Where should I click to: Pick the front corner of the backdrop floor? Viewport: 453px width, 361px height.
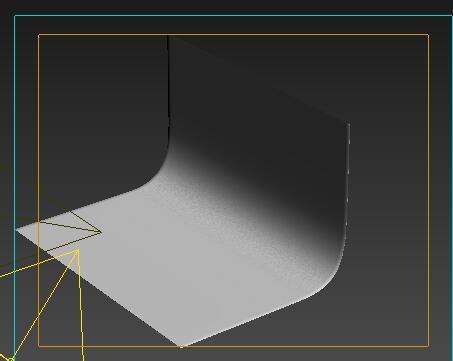pos(181,346)
